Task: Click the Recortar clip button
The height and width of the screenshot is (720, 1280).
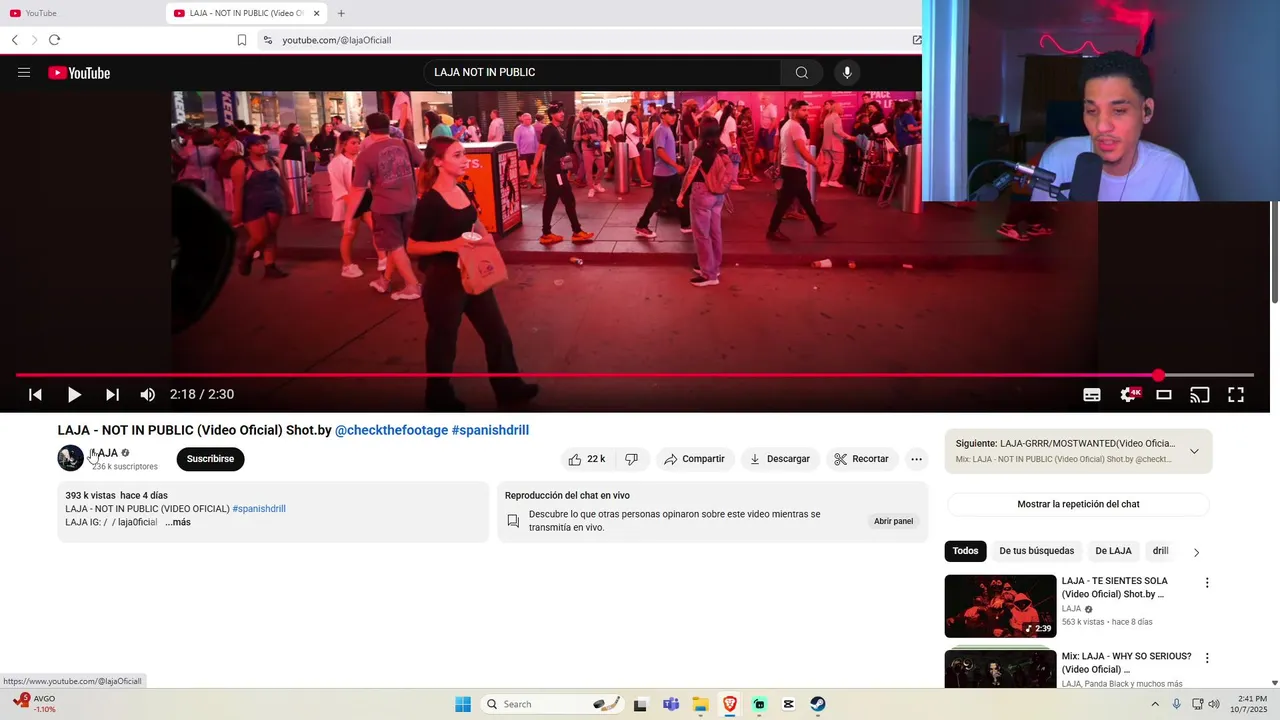Action: pos(861,459)
